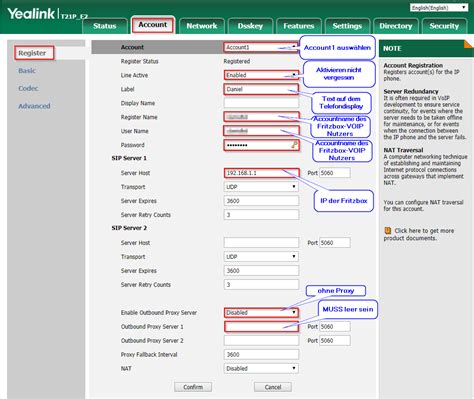Go to the Directory tab
The height and width of the screenshot is (399, 474).
tap(396, 26)
